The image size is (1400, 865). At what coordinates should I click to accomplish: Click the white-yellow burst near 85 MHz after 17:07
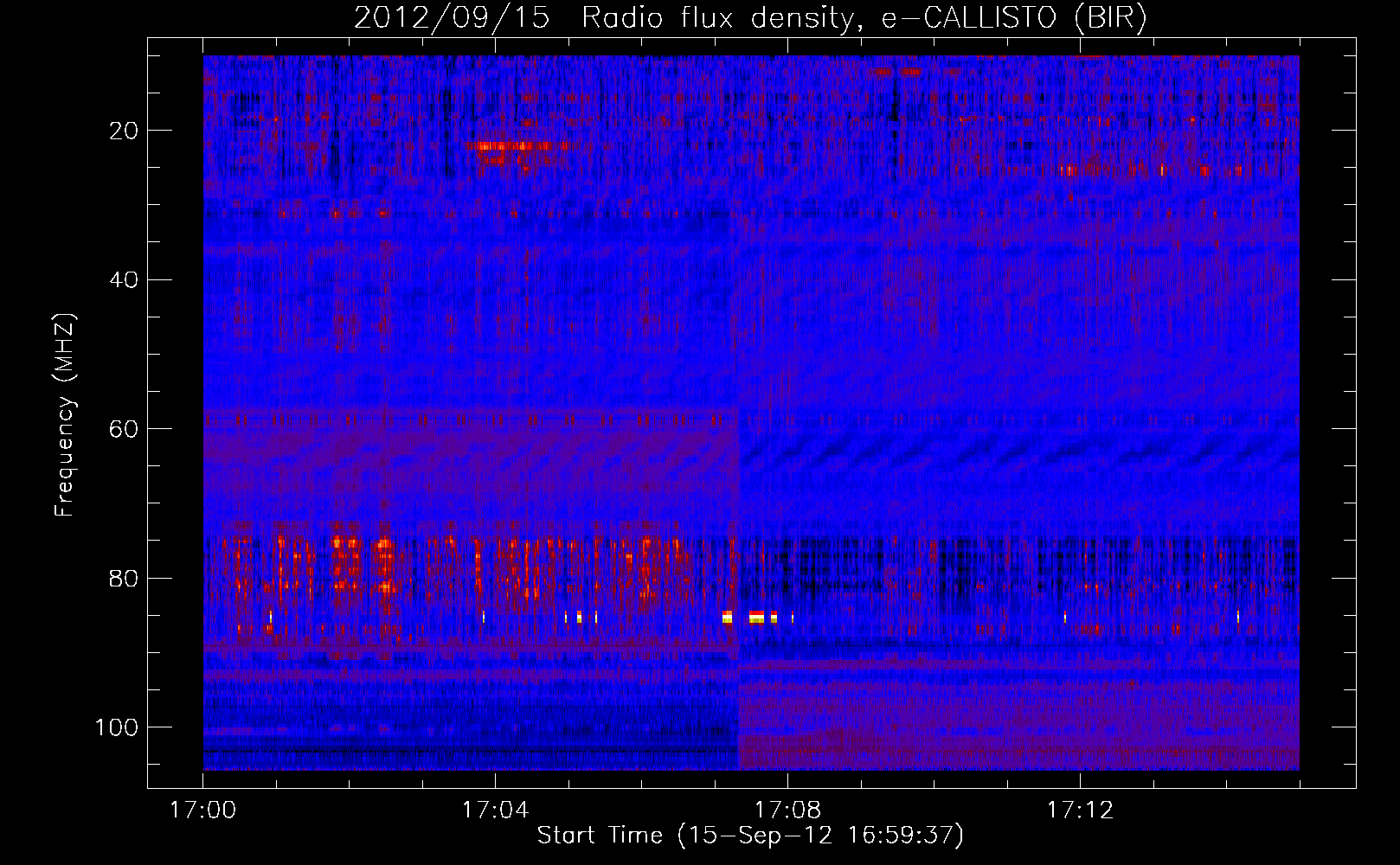pos(755,617)
